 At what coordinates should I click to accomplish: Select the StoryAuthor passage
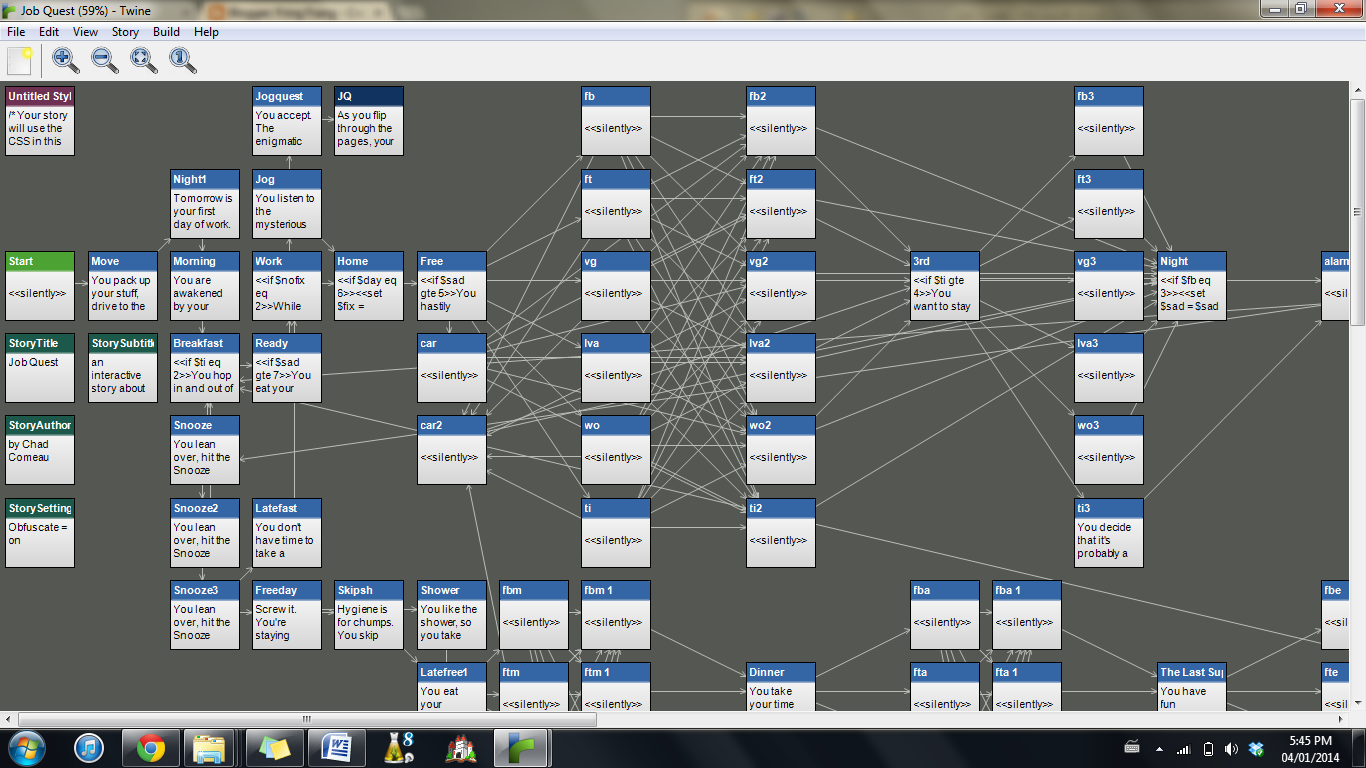pos(40,449)
